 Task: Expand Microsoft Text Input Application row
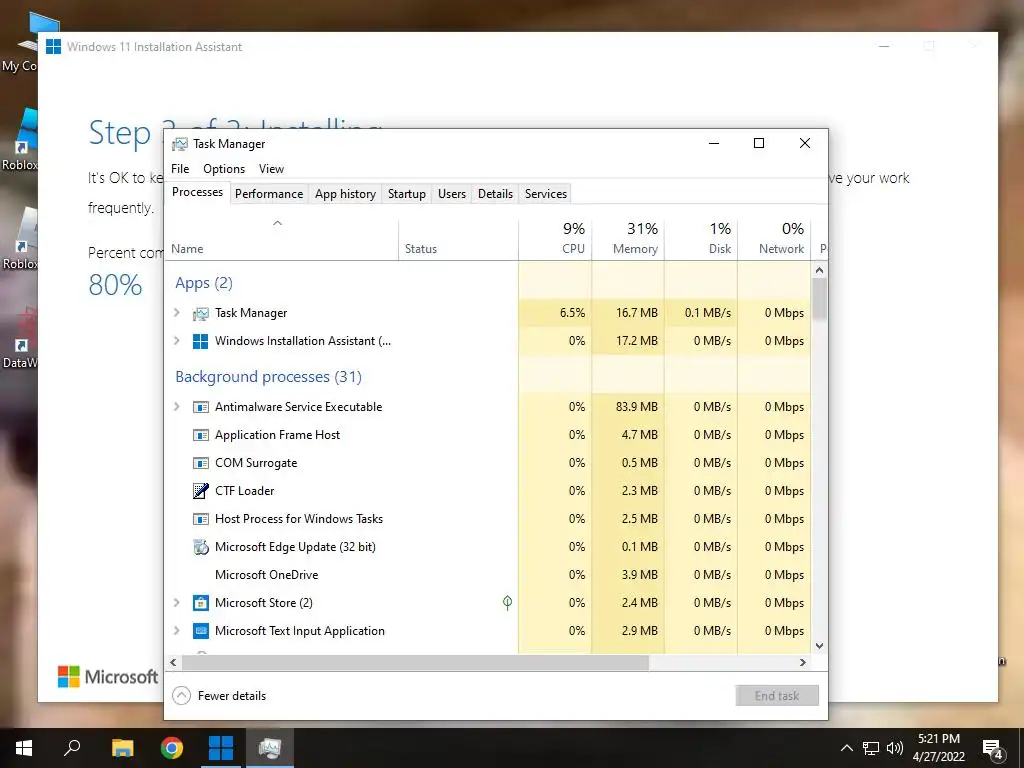point(176,631)
